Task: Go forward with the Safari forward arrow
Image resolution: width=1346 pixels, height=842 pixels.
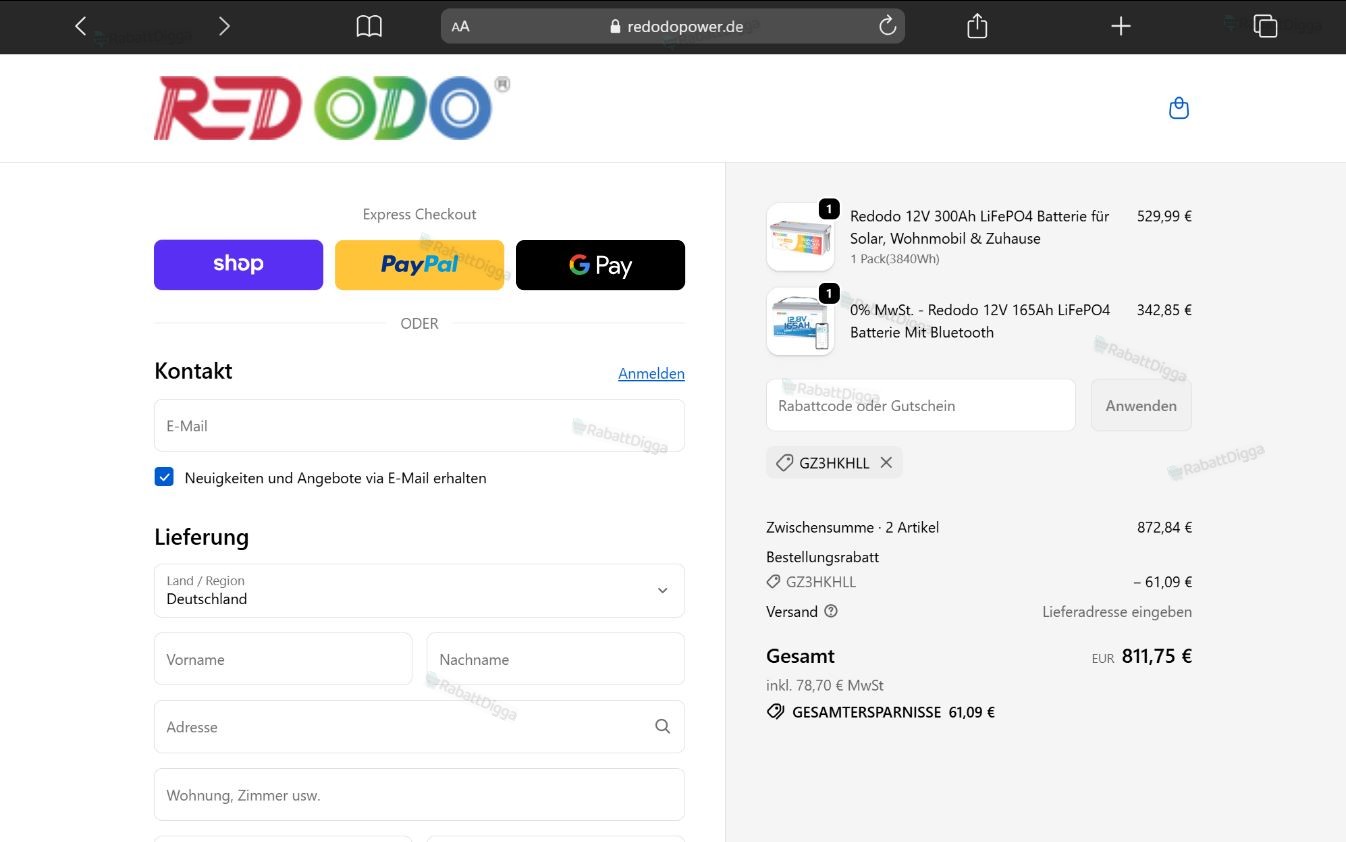Action: pyautogui.click(x=224, y=26)
